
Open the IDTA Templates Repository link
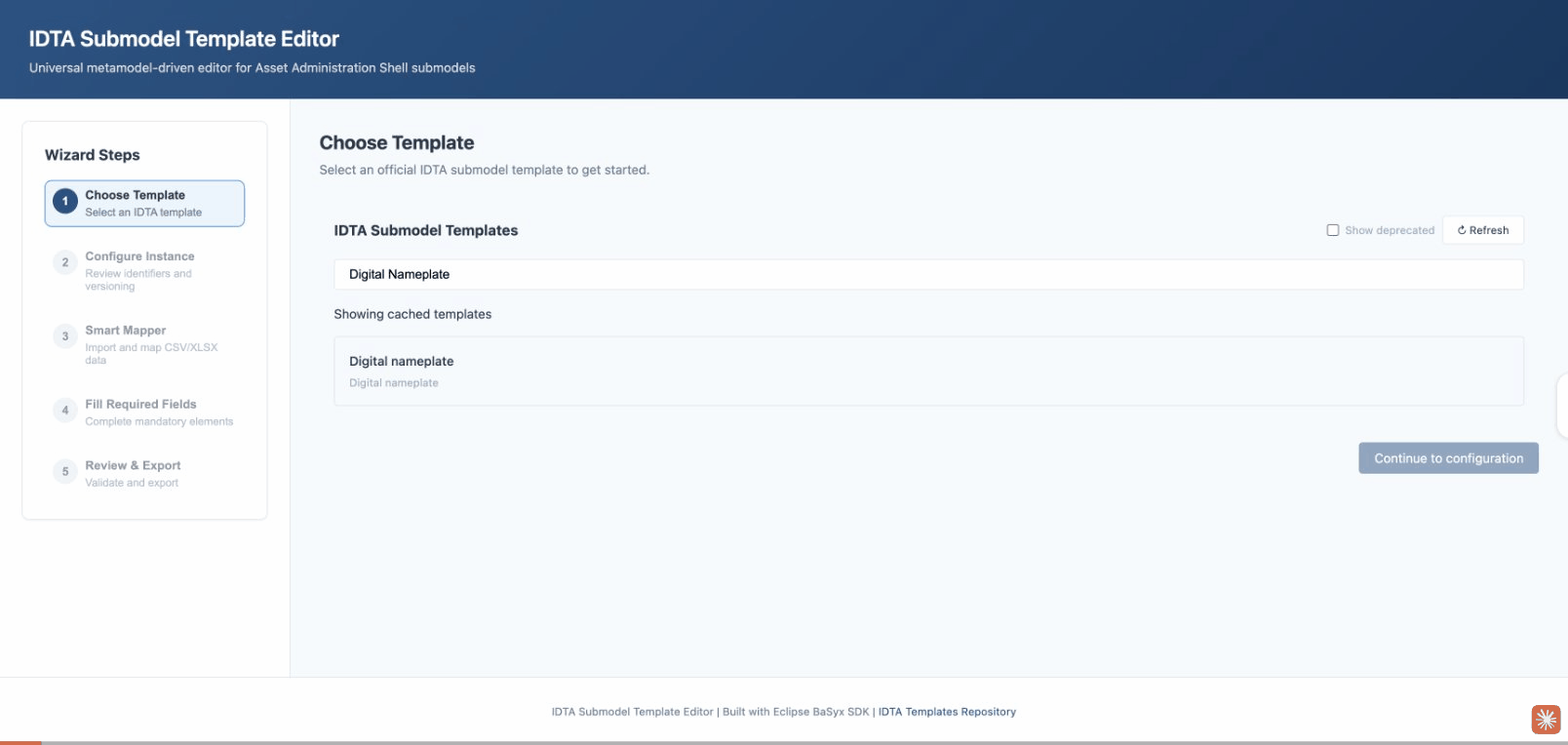(947, 712)
